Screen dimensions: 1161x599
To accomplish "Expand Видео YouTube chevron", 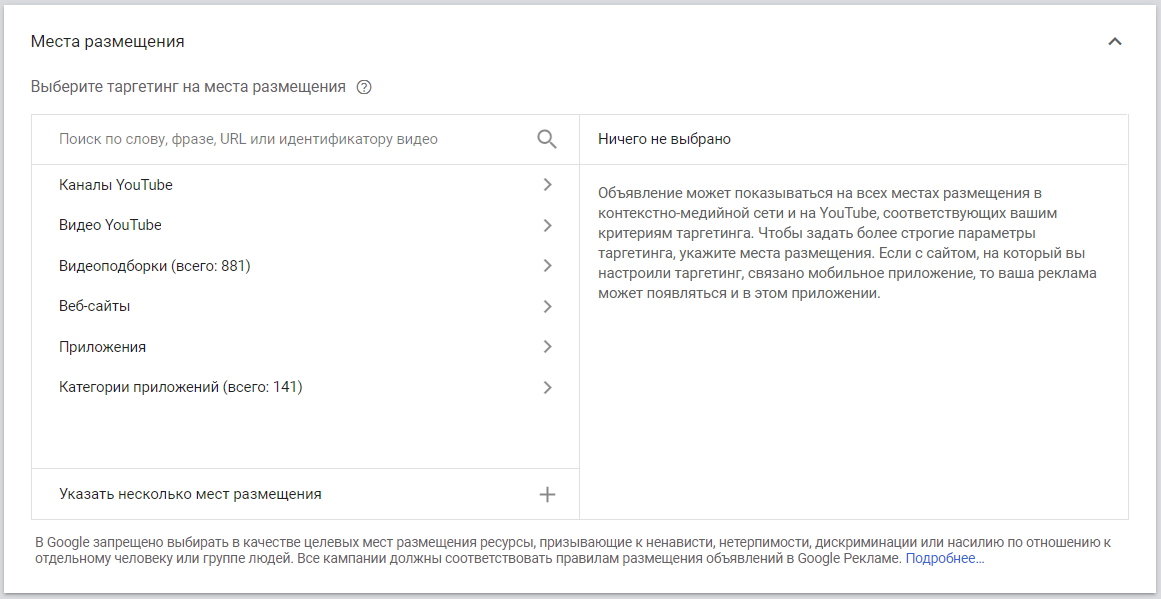I will 548,226.
